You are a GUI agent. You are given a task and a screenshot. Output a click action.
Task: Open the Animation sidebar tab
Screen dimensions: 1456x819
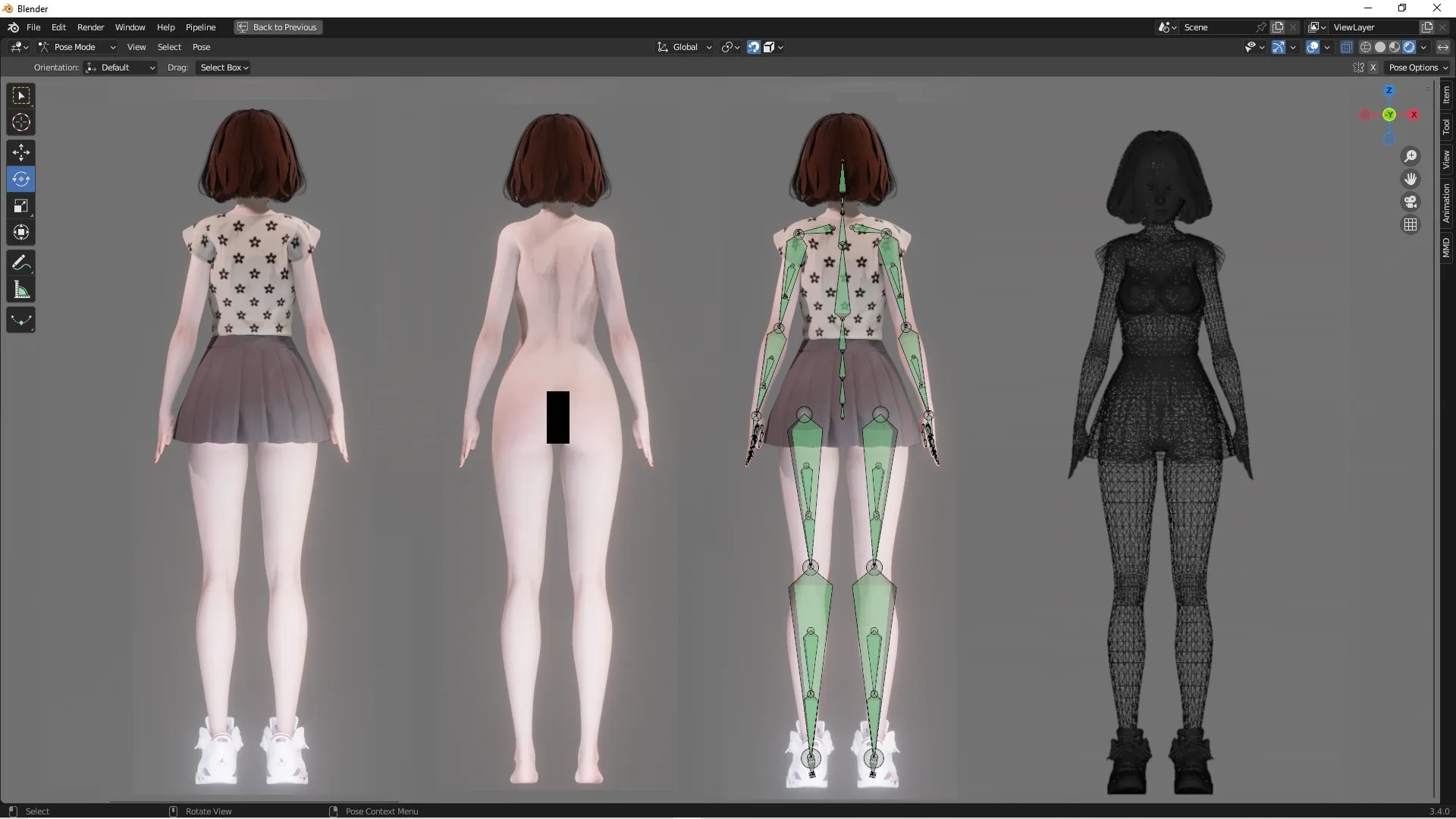[1446, 202]
